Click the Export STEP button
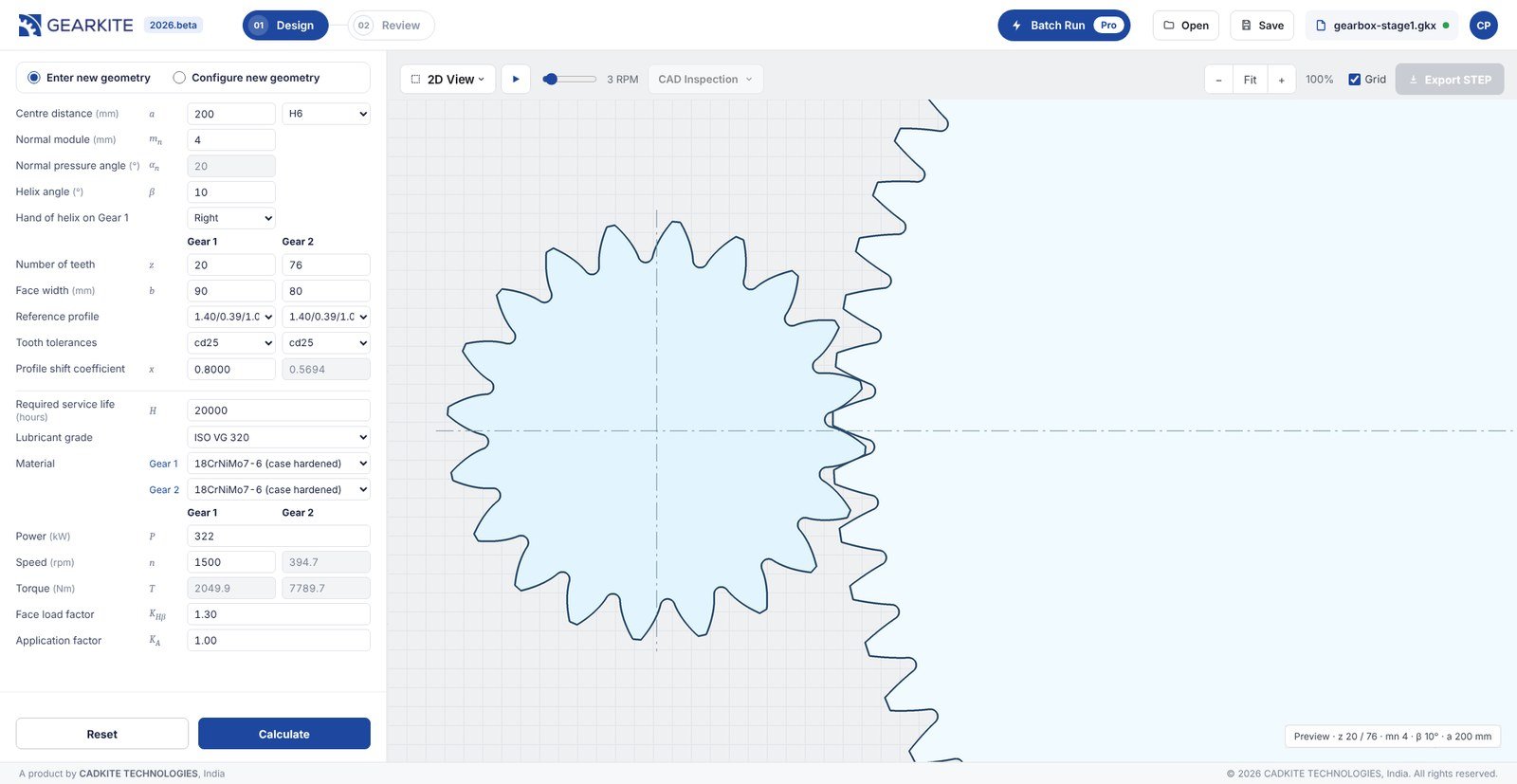Screen dimensions: 1517x784 (x=1450, y=80)
